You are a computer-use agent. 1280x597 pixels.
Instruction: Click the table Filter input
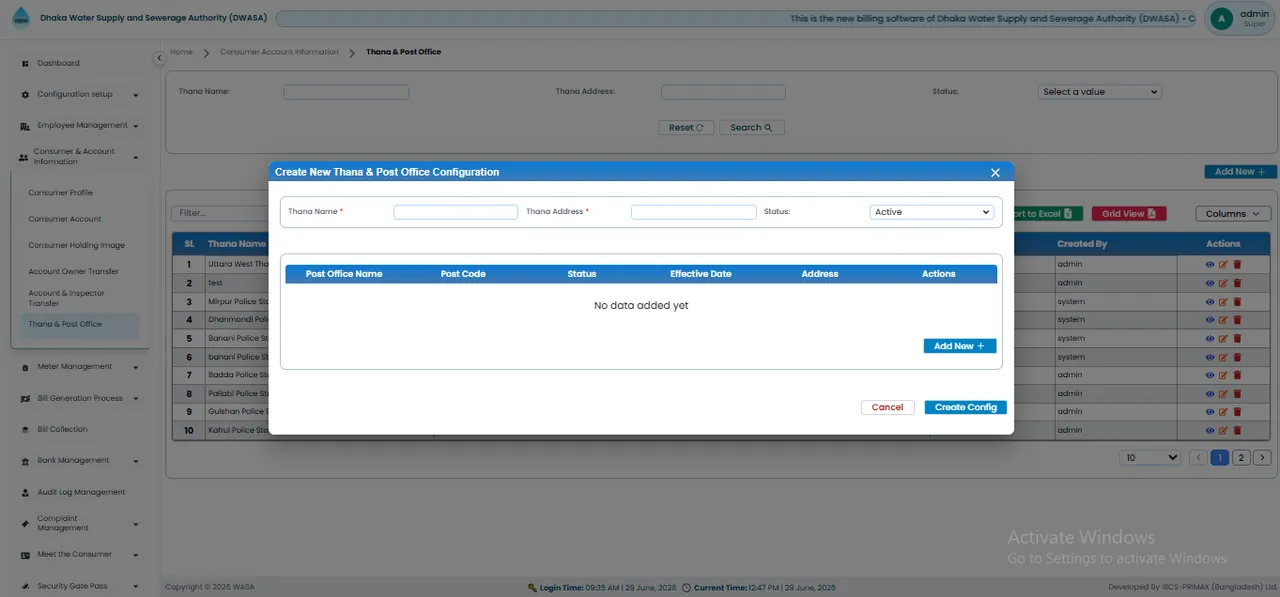[220, 213]
